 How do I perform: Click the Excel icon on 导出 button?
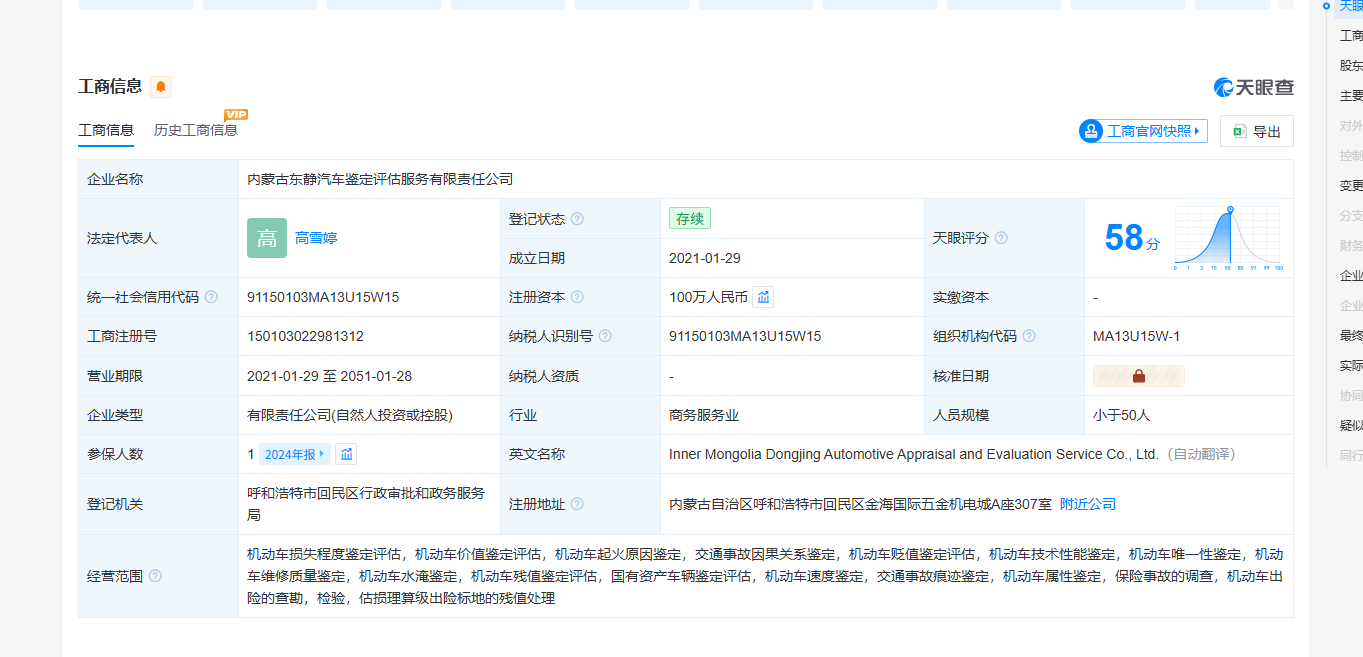1239,131
